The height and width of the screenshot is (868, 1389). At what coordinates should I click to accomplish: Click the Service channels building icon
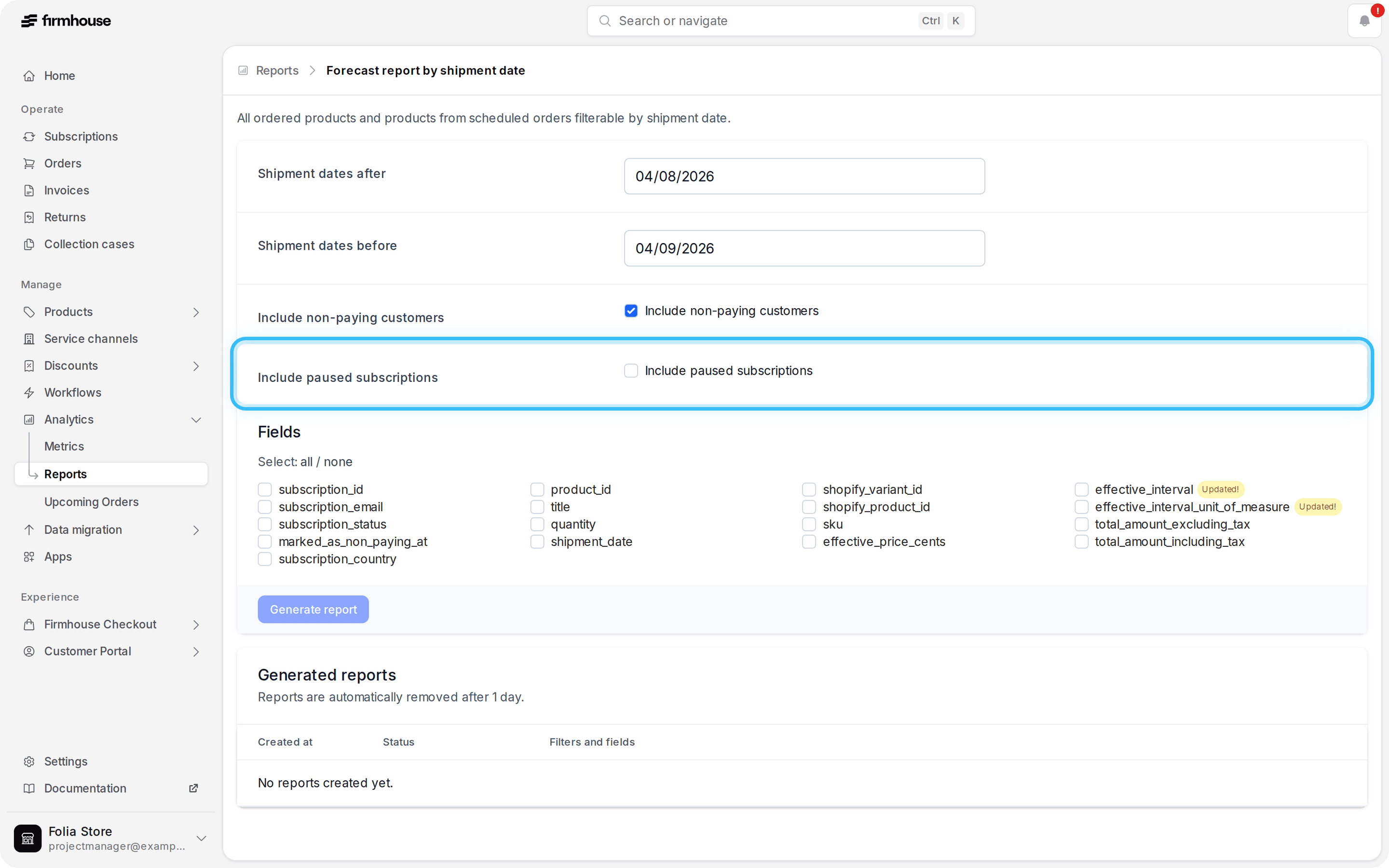[29, 339]
